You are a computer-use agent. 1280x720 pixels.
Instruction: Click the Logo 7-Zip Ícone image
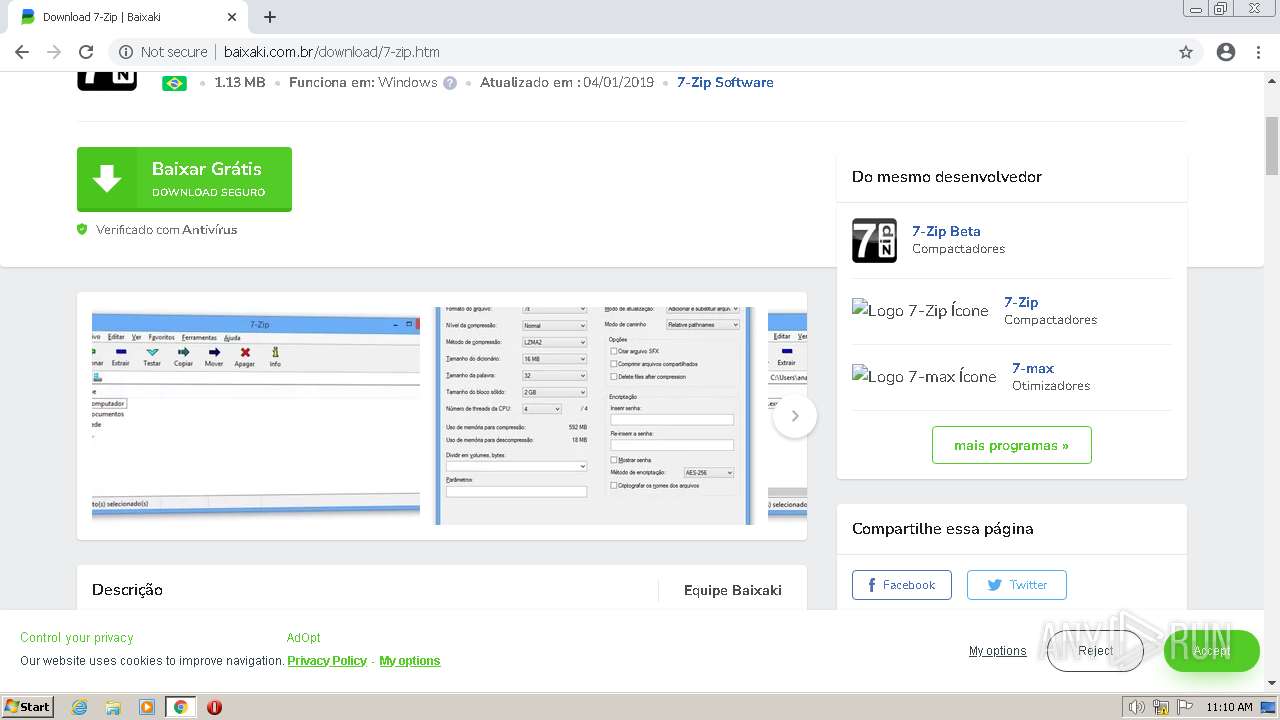(x=920, y=310)
